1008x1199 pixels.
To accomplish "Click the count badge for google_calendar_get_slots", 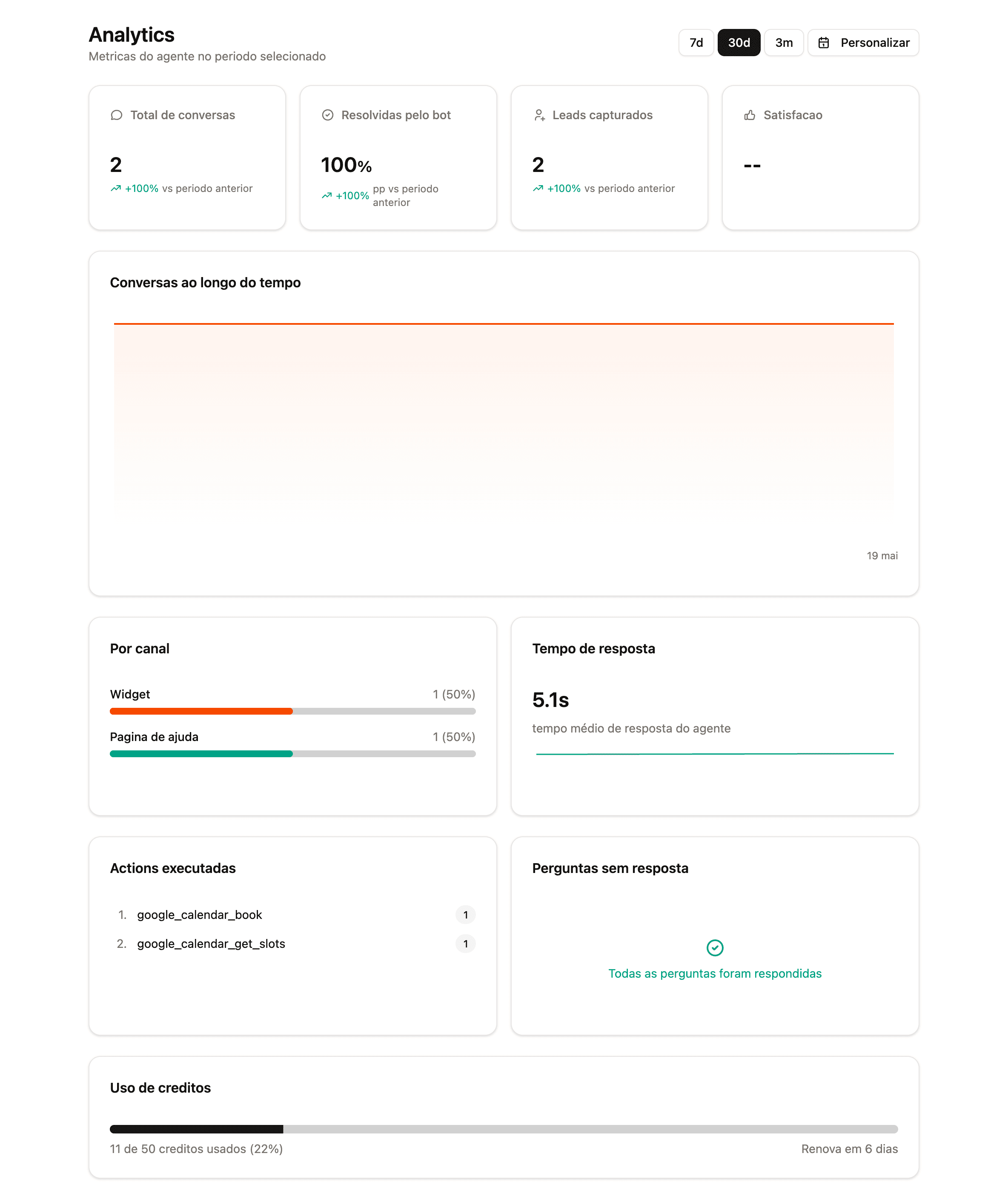I will (x=466, y=944).
